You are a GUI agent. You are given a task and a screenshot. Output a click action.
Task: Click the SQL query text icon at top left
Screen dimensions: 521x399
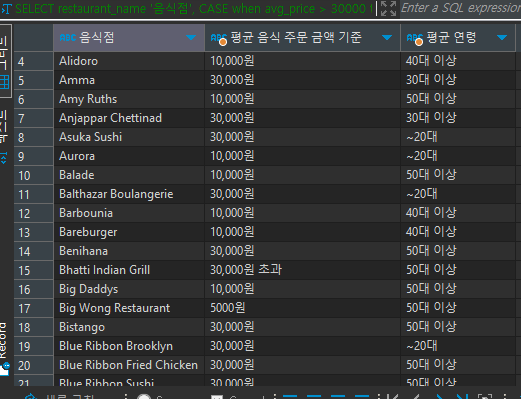pos(6,8)
